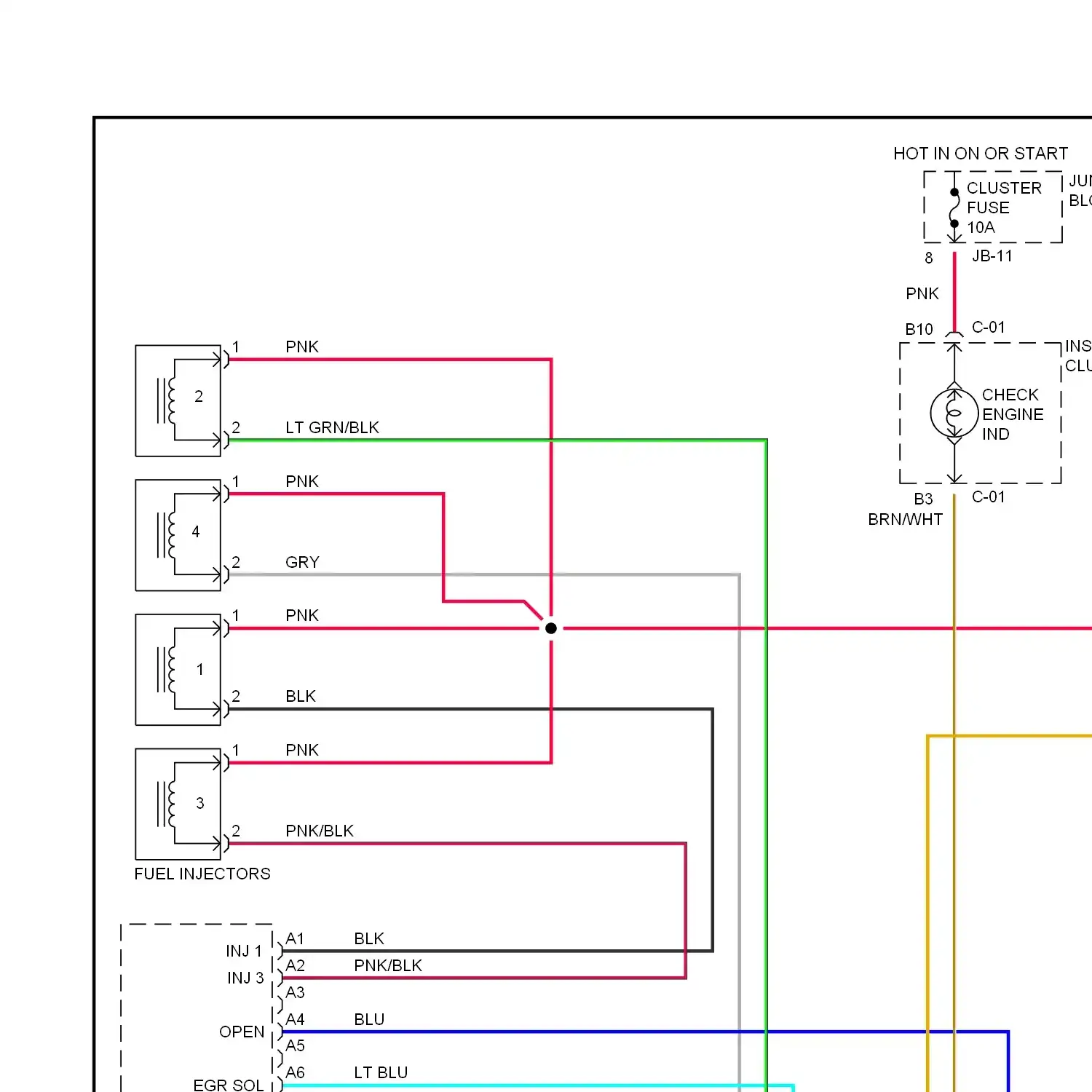The width and height of the screenshot is (1092, 1092).
Task: Click the pink wire splice junction dot
Action: (x=551, y=628)
